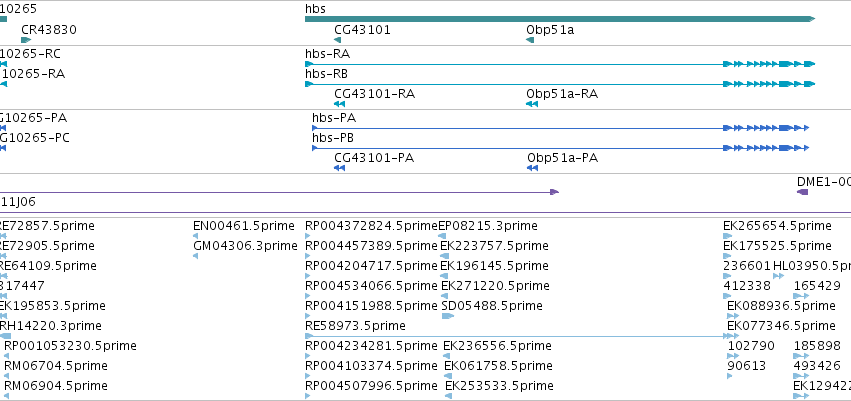The image size is (851, 401).
Task: Click the Obp51a-RA transcript arrows
Action: click(532, 104)
